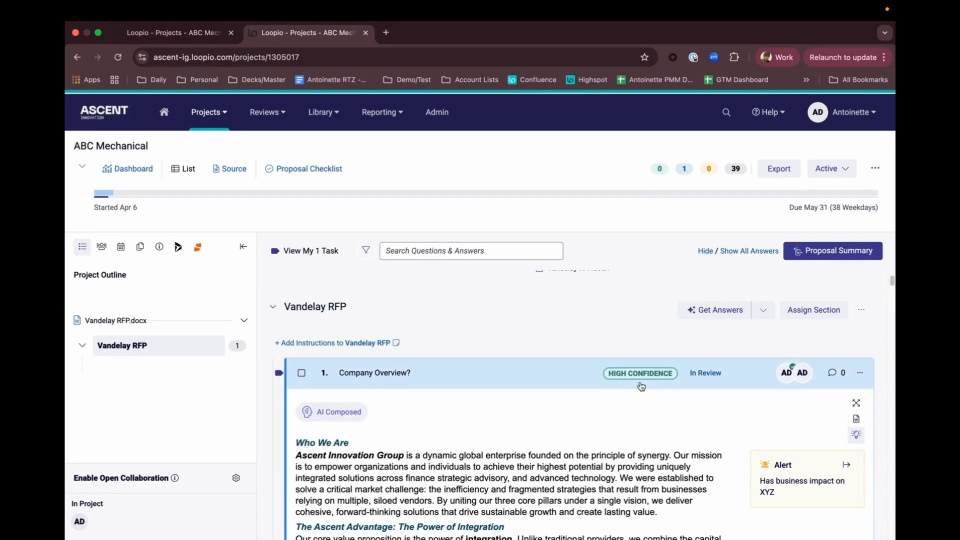
Task: Collapse Vandelay RFP outline tree chevron
Action: pos(82,345)
